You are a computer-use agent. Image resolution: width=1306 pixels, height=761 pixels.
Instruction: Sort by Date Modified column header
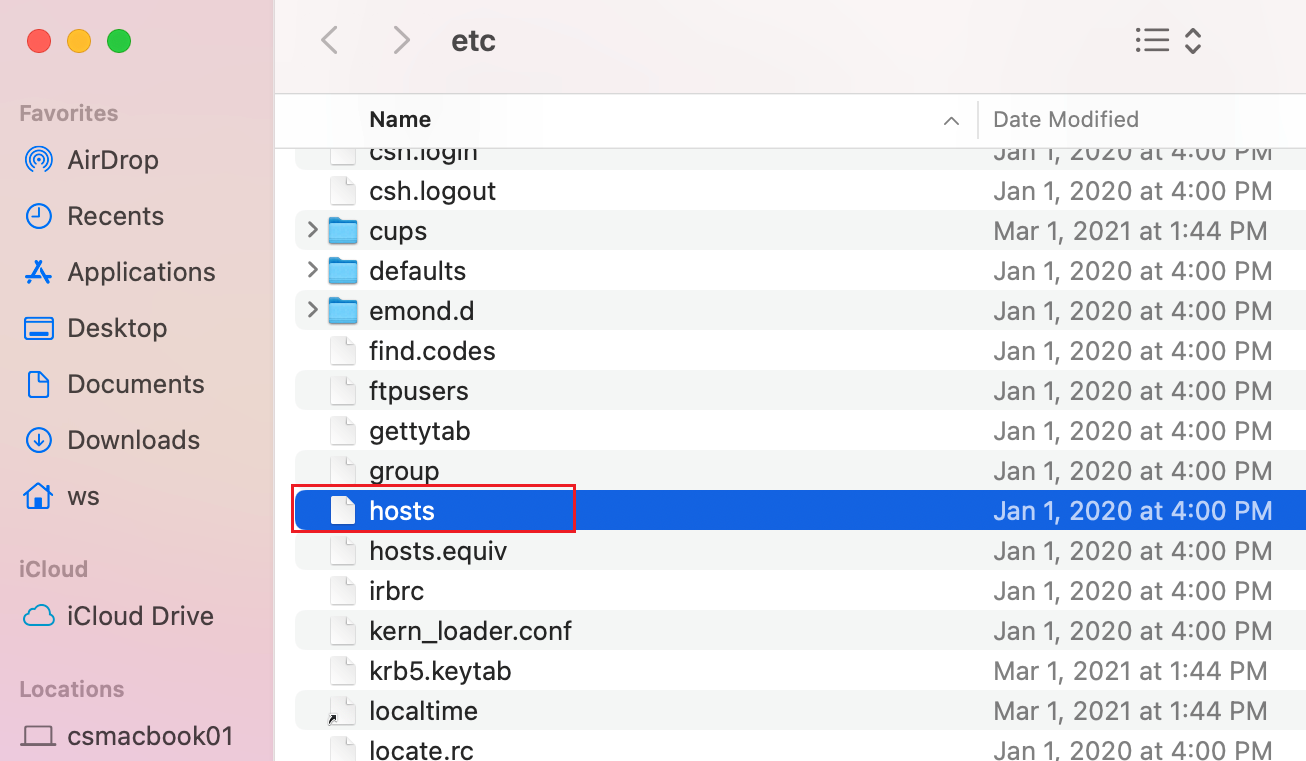coord(1066,120)
